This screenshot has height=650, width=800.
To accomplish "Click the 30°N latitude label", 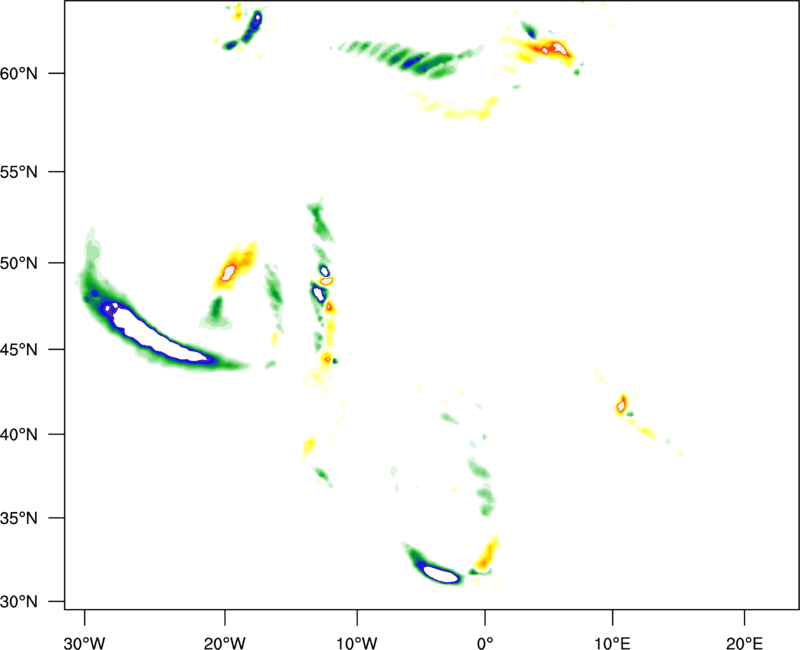I will (x=19, y=602).
